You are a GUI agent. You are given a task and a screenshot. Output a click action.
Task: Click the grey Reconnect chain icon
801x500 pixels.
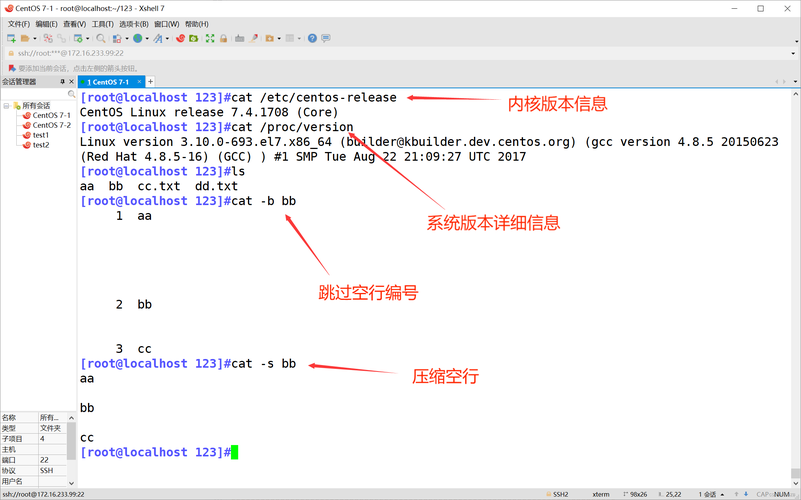click(61, 38)
